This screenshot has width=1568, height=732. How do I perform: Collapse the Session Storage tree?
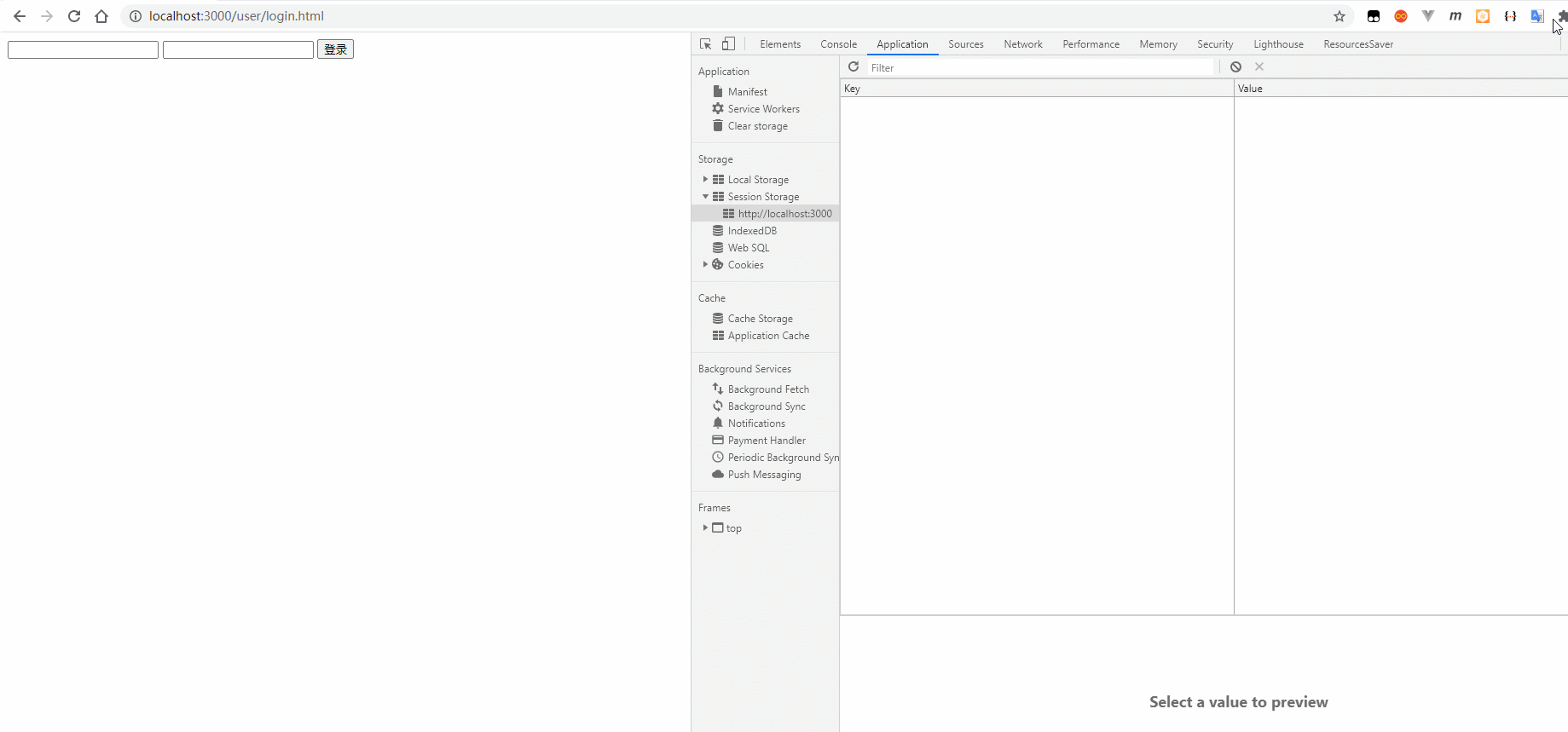(705, 197)
